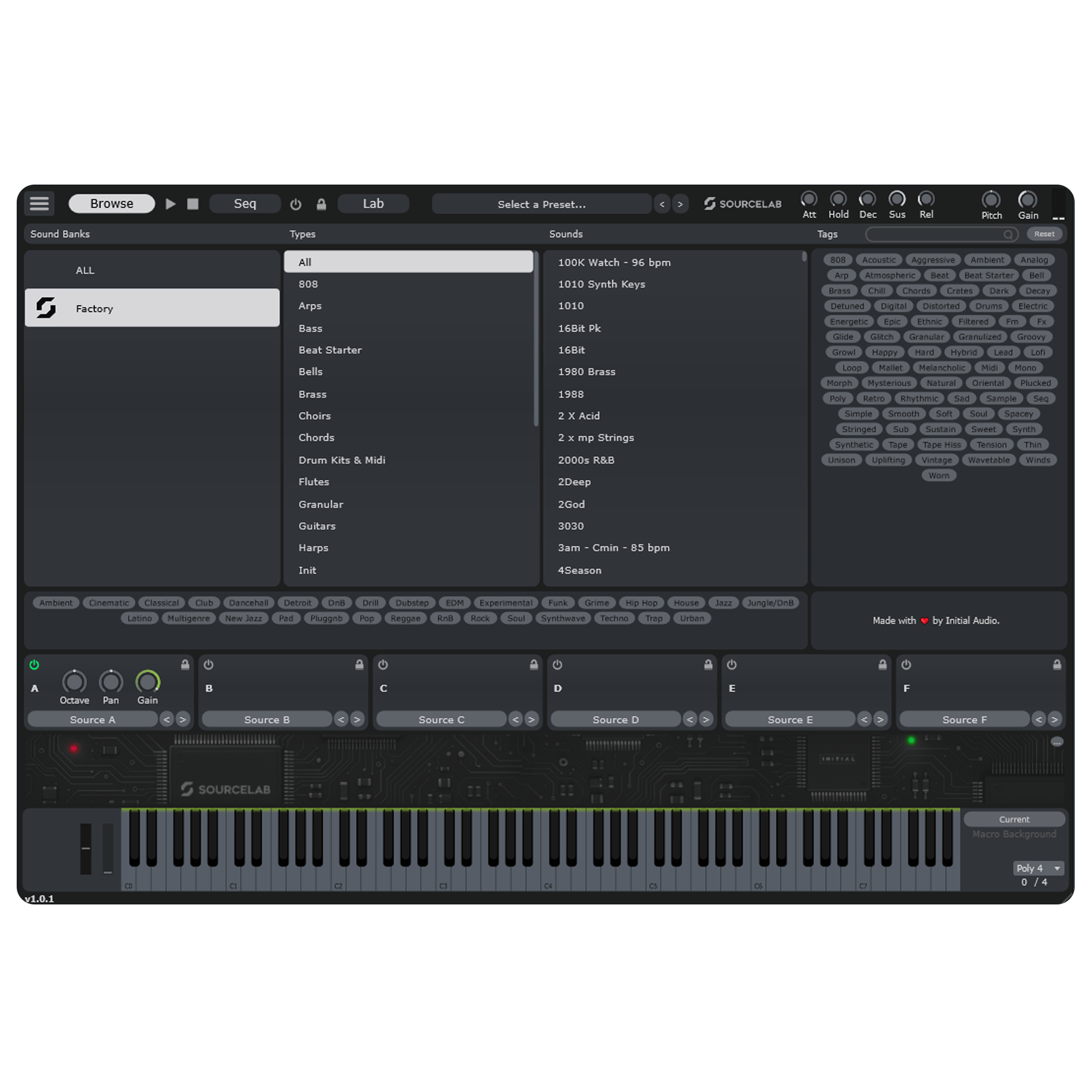
Task: Start preview playback with the play icon
Action: click(x=170, y=204)
